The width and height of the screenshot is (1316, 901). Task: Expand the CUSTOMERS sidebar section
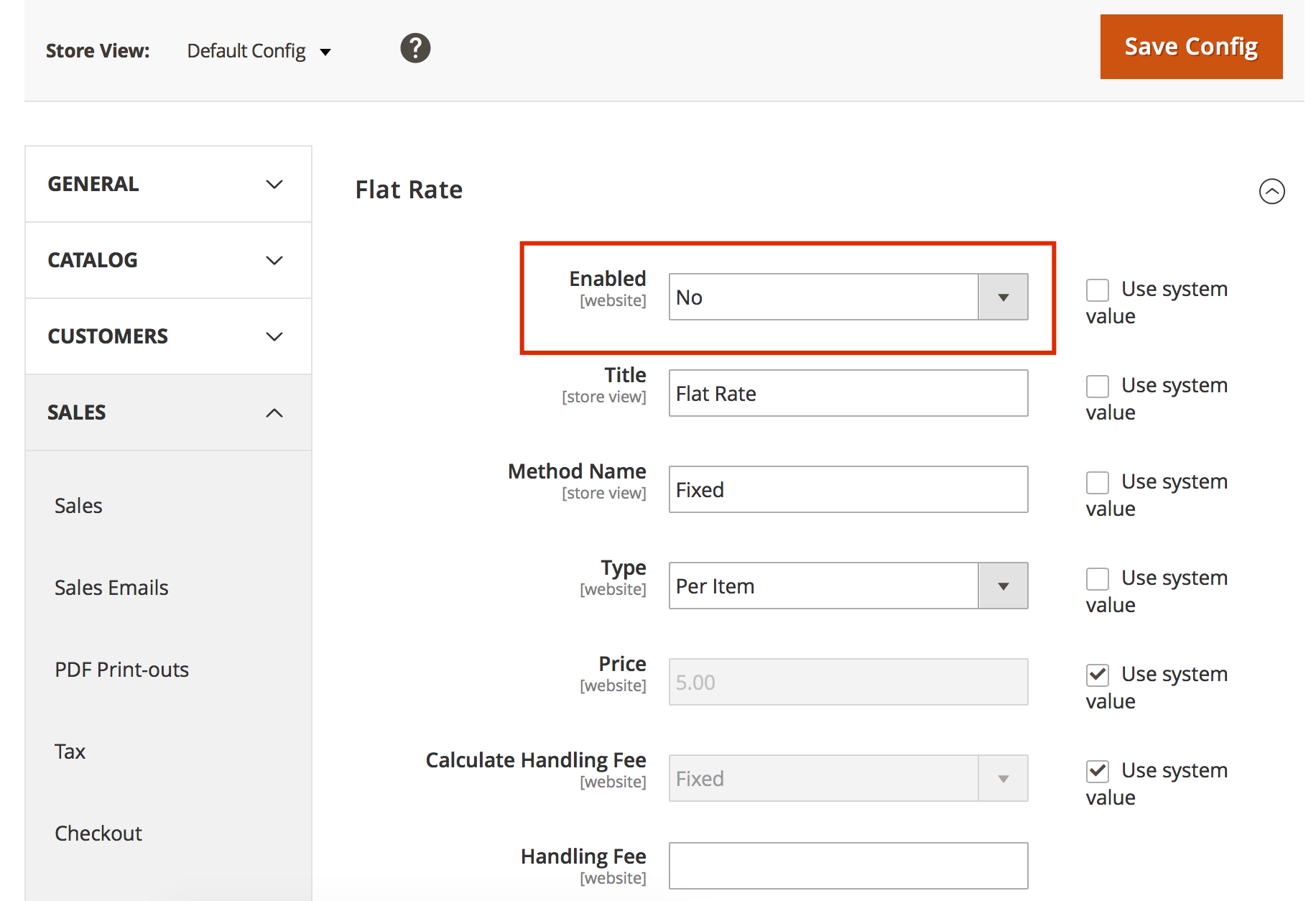pyautogui.click(x=168, y=336)
